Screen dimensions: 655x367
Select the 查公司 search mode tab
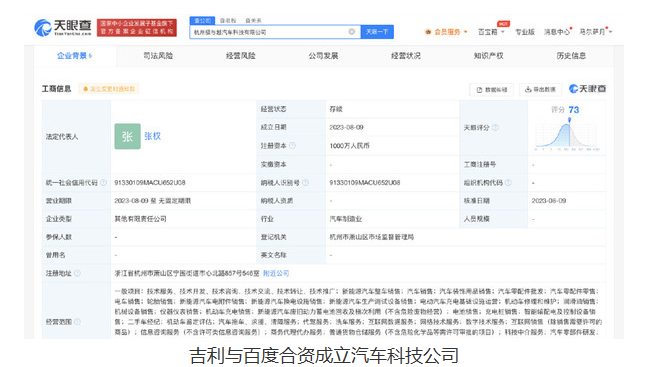tap(202, 20)
